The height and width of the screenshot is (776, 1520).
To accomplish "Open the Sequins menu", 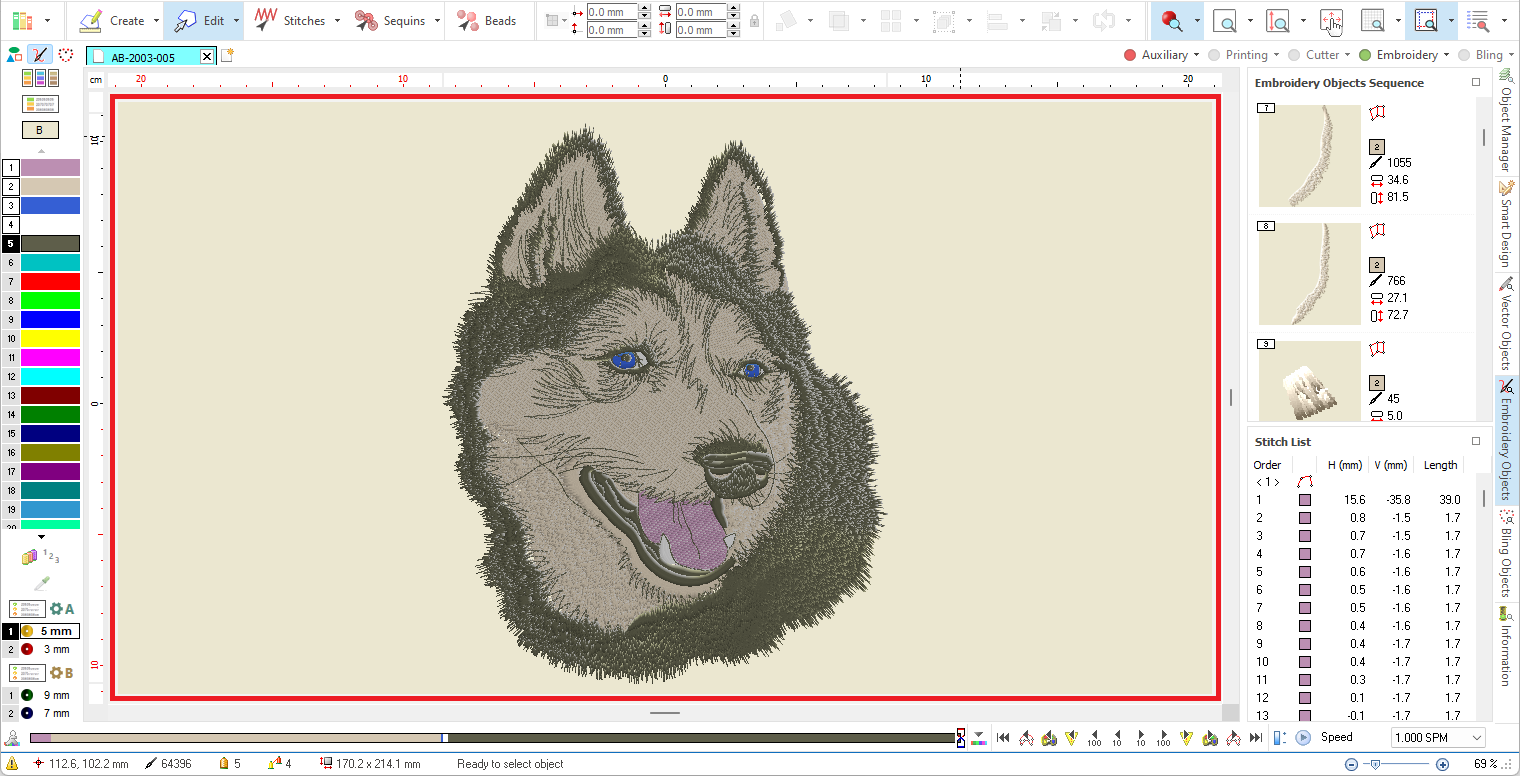I will 397,20.
